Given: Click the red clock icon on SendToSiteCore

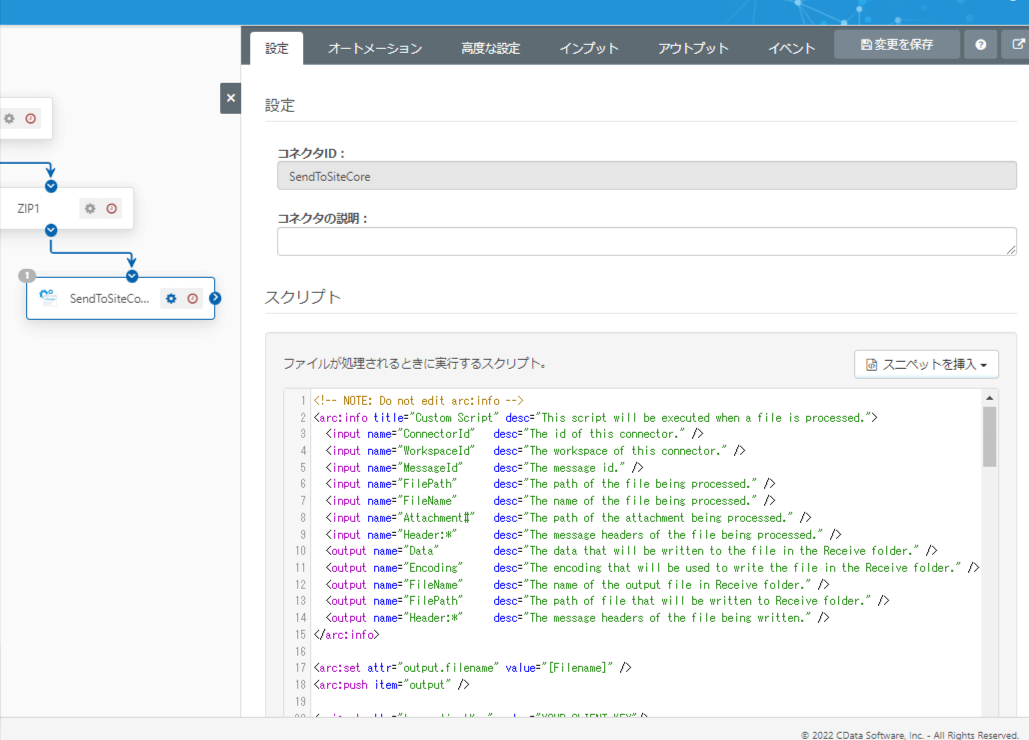Looking at the screenshot, I should [x=193, y=298].
